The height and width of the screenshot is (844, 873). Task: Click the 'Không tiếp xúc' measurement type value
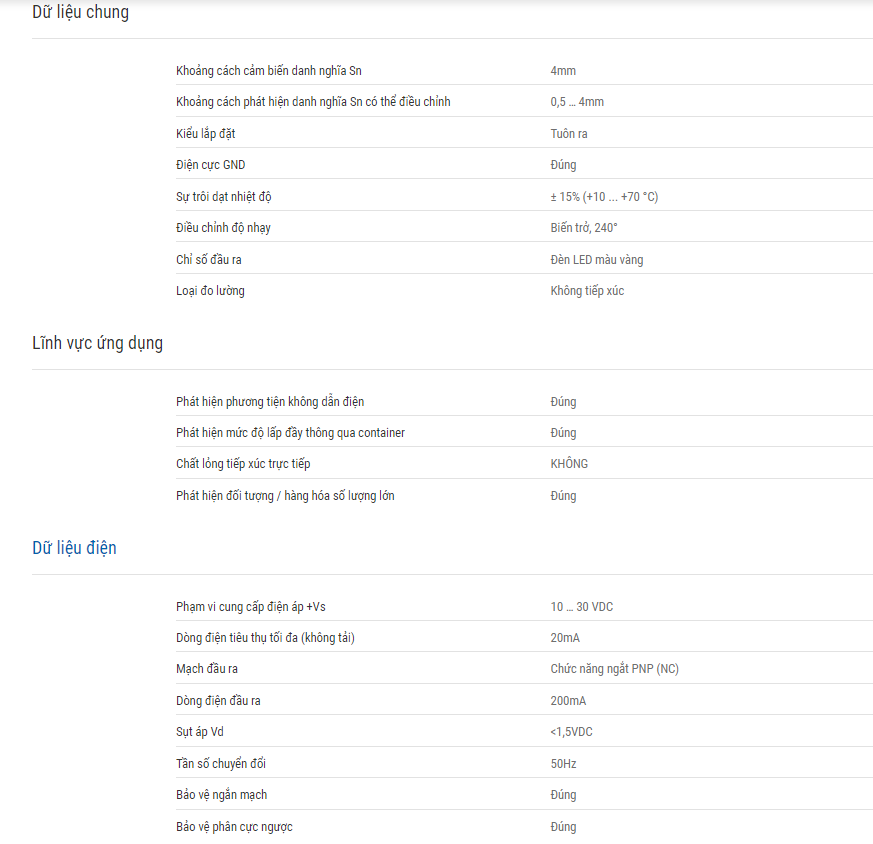coord(587,291)
